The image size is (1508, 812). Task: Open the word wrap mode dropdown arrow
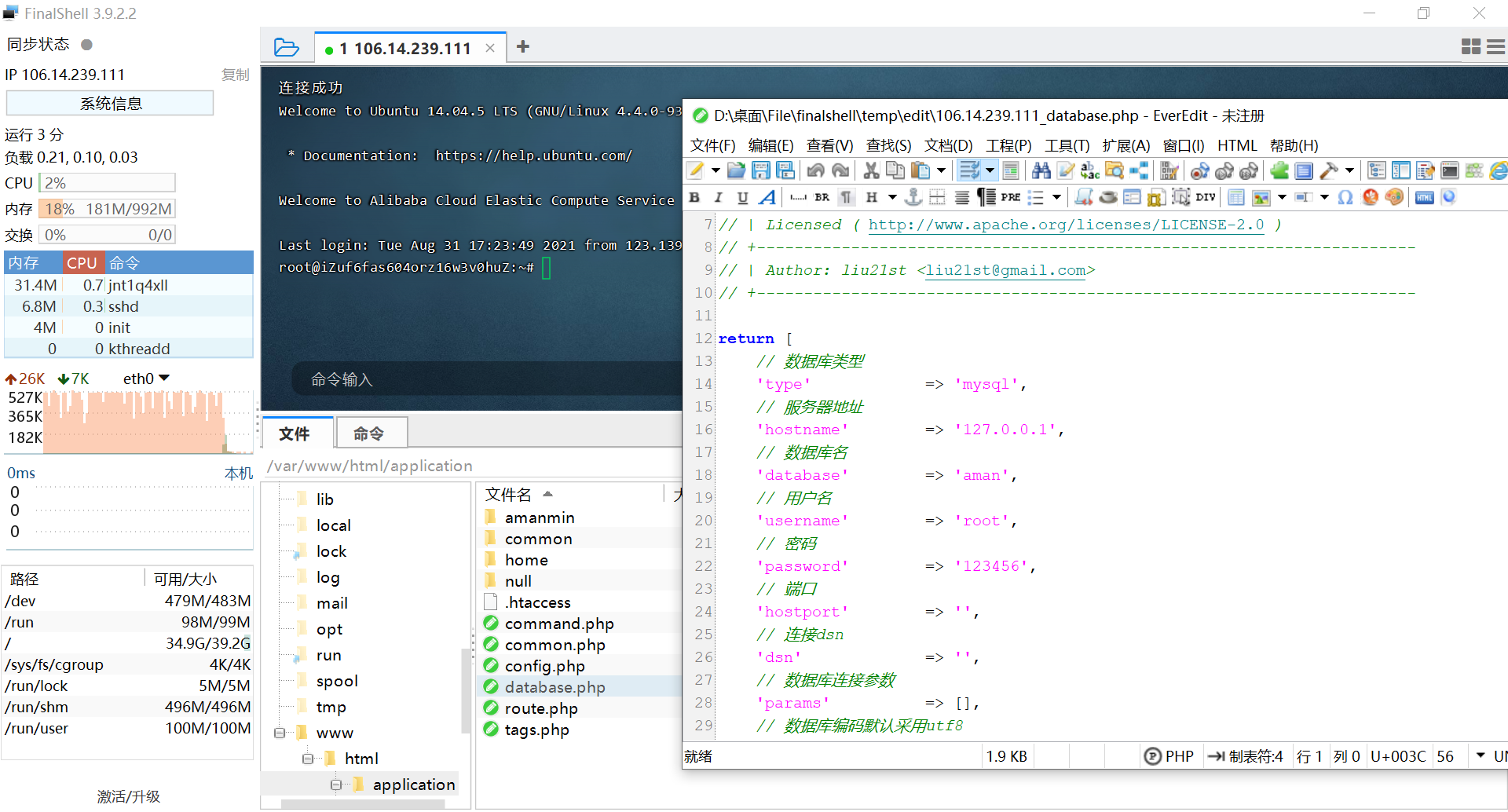(990, 170)
